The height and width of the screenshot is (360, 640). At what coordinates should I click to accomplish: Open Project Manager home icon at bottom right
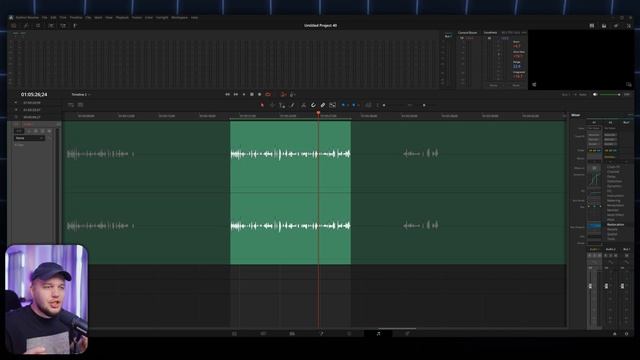[x=615, y=333]
